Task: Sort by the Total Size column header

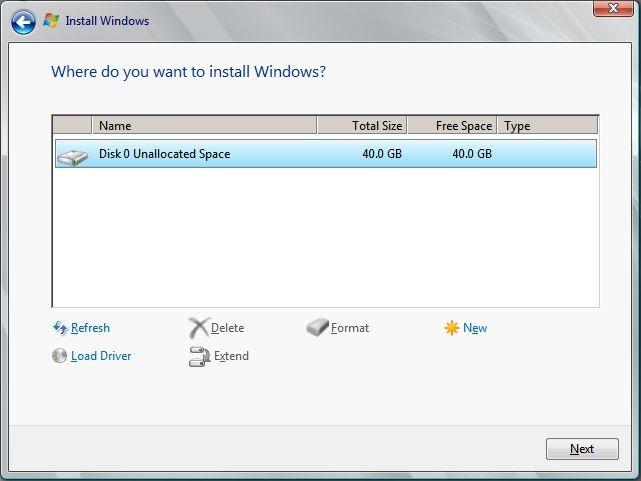Action: (362, 125)
